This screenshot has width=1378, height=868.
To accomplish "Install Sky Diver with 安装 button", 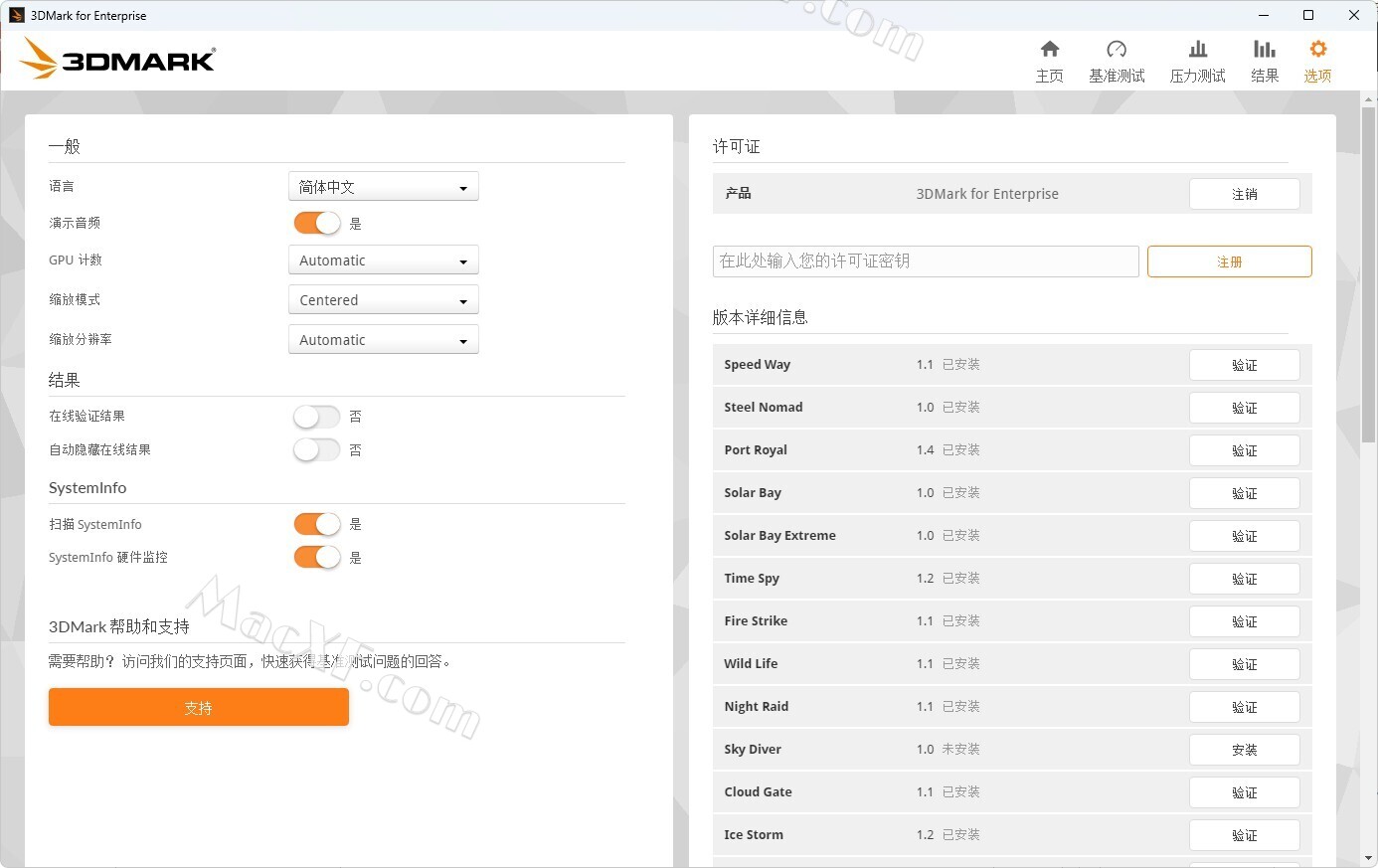I will click(1244, 750).
